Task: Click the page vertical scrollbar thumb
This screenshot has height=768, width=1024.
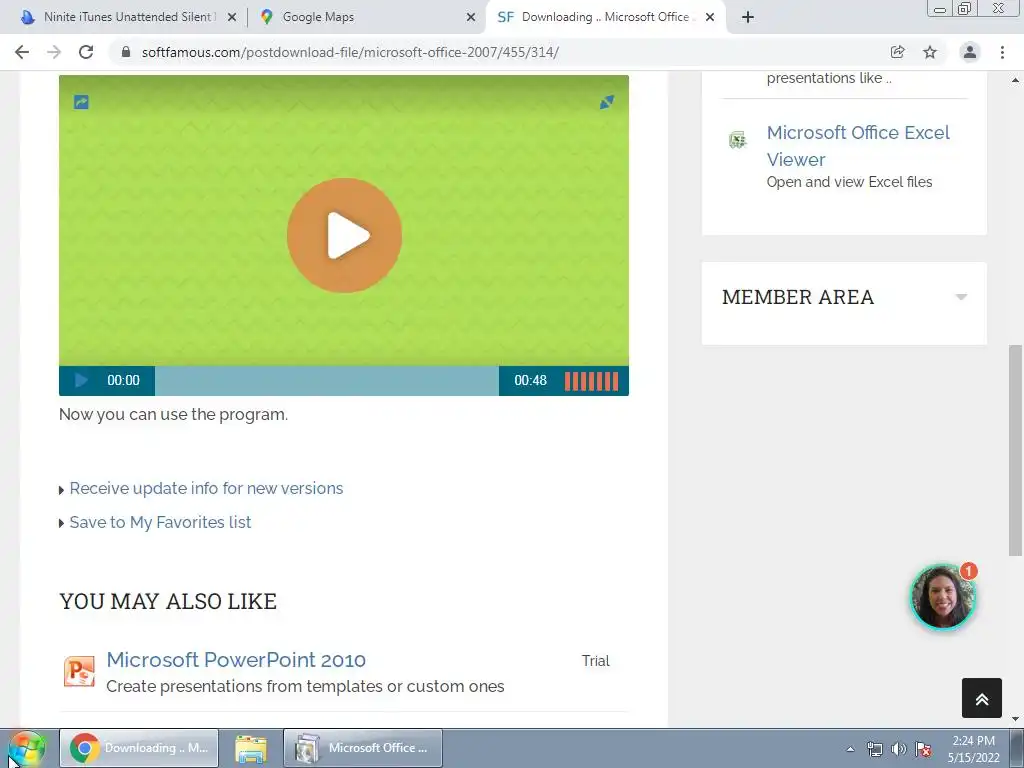Action: (1015, 451)
